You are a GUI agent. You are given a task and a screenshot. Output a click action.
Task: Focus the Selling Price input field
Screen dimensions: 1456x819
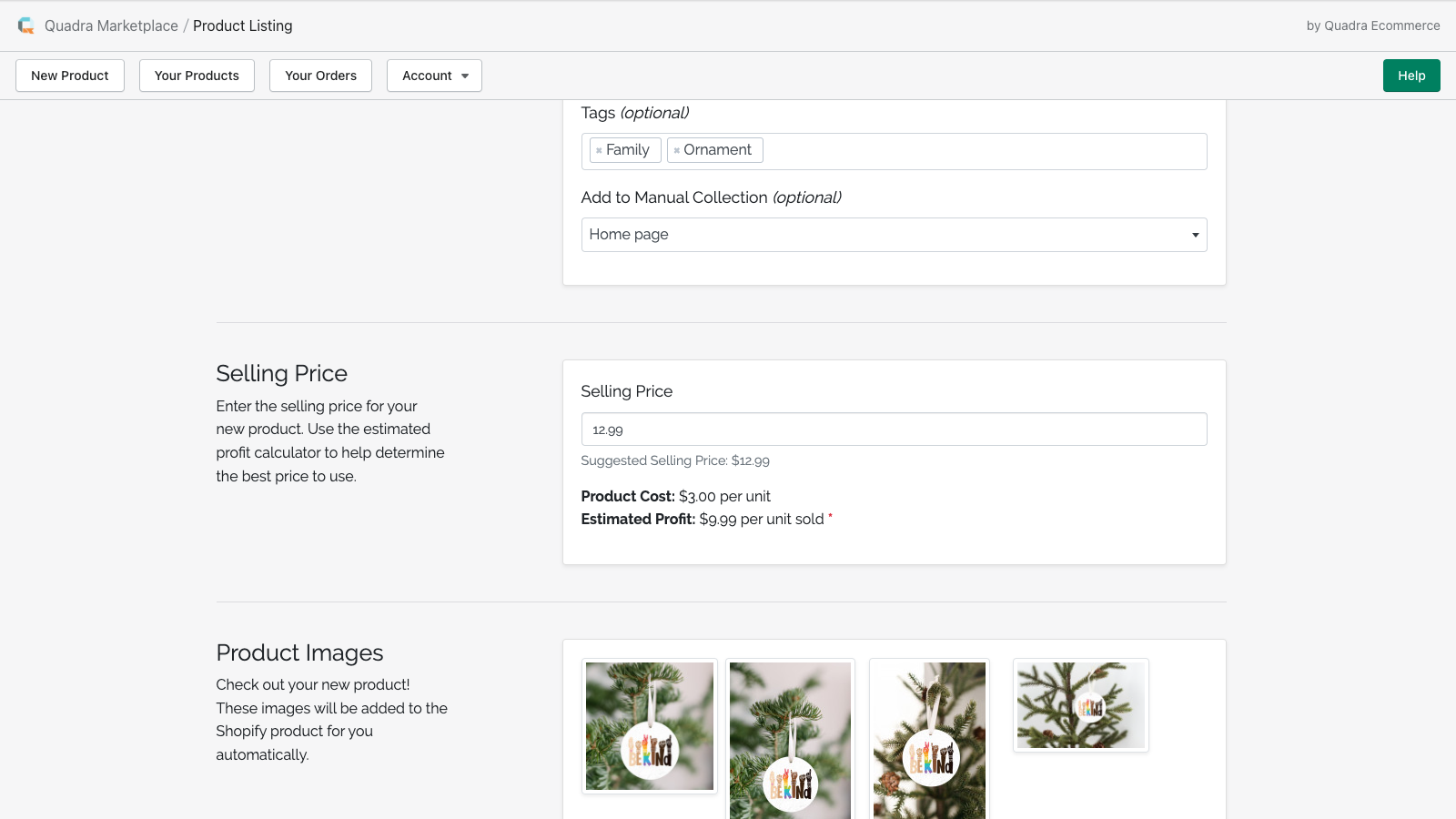point(894,430)
